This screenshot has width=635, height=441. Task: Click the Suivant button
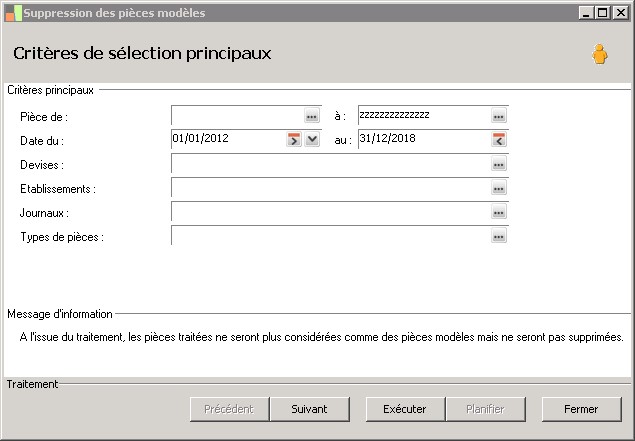coord(309,409)
